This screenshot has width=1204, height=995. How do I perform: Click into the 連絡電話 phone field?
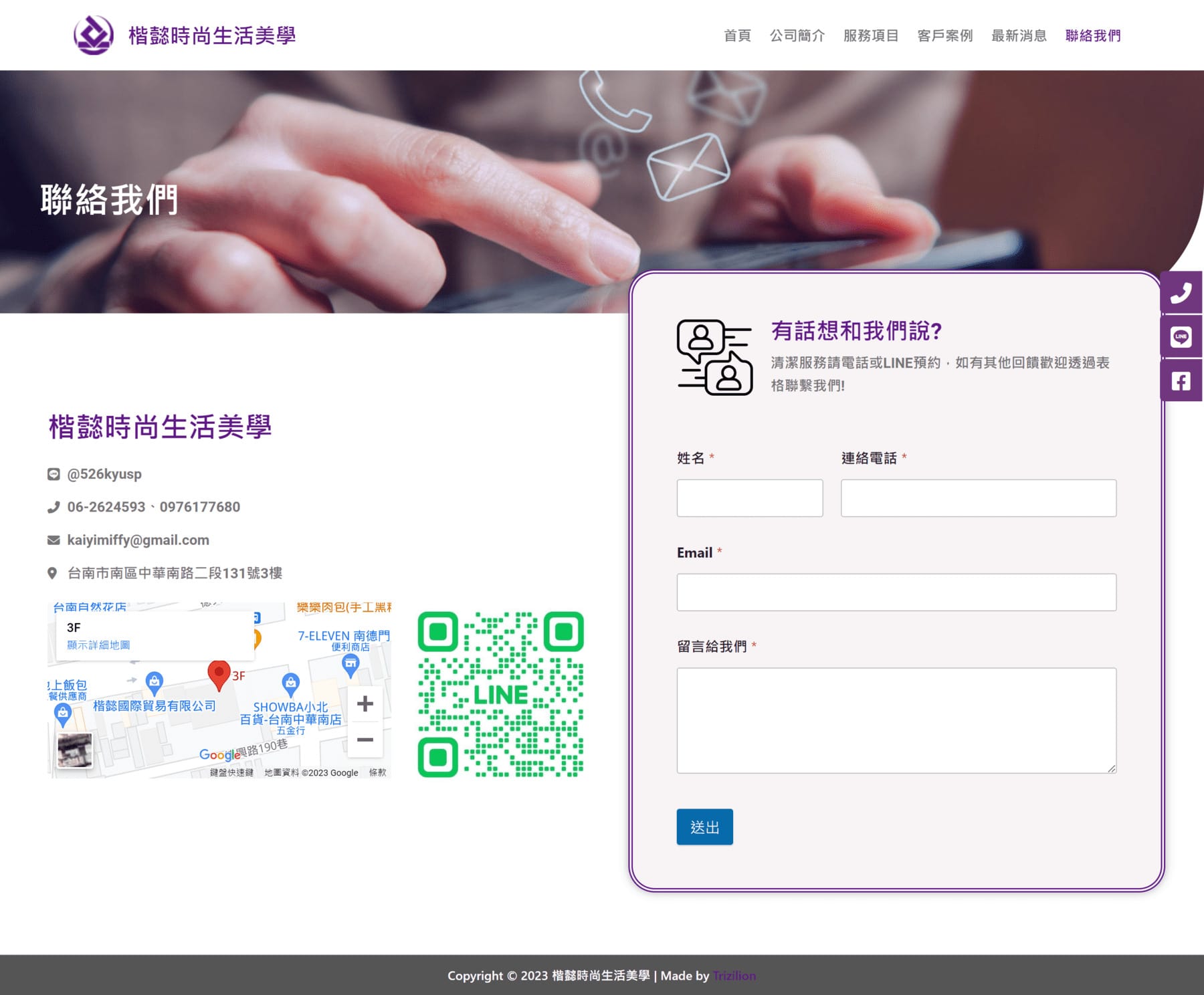coord(978,498)
